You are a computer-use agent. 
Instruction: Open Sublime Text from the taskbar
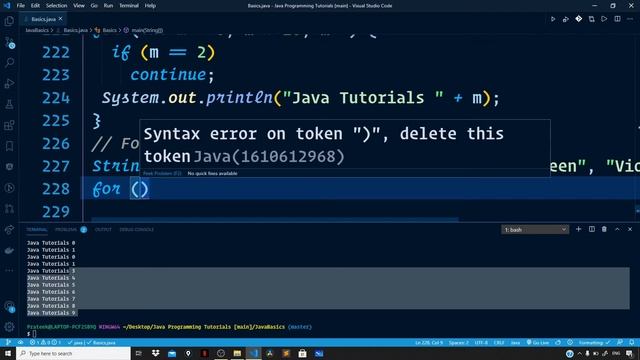pyautogui.click(x=286, y=353)
